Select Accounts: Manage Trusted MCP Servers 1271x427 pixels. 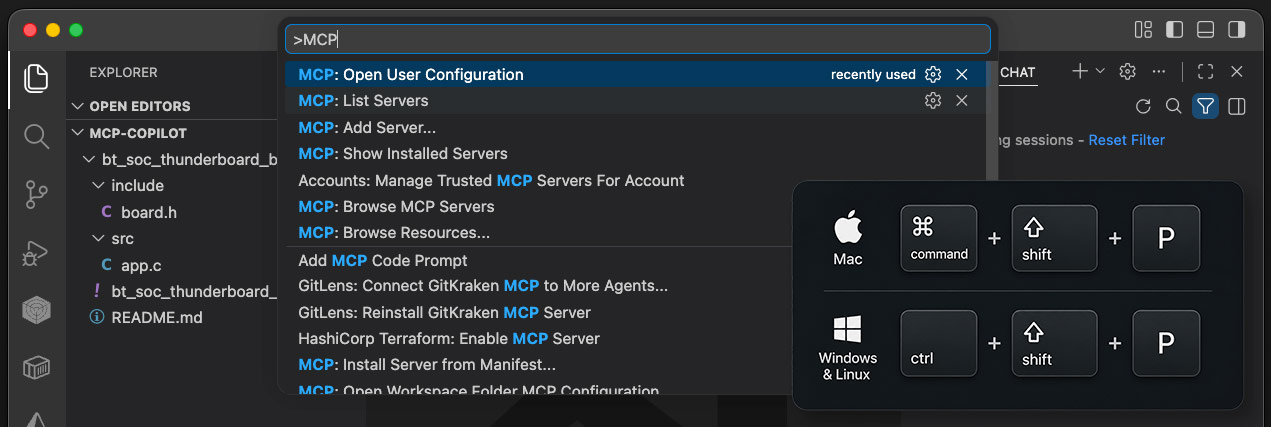(x=634, y=181)
